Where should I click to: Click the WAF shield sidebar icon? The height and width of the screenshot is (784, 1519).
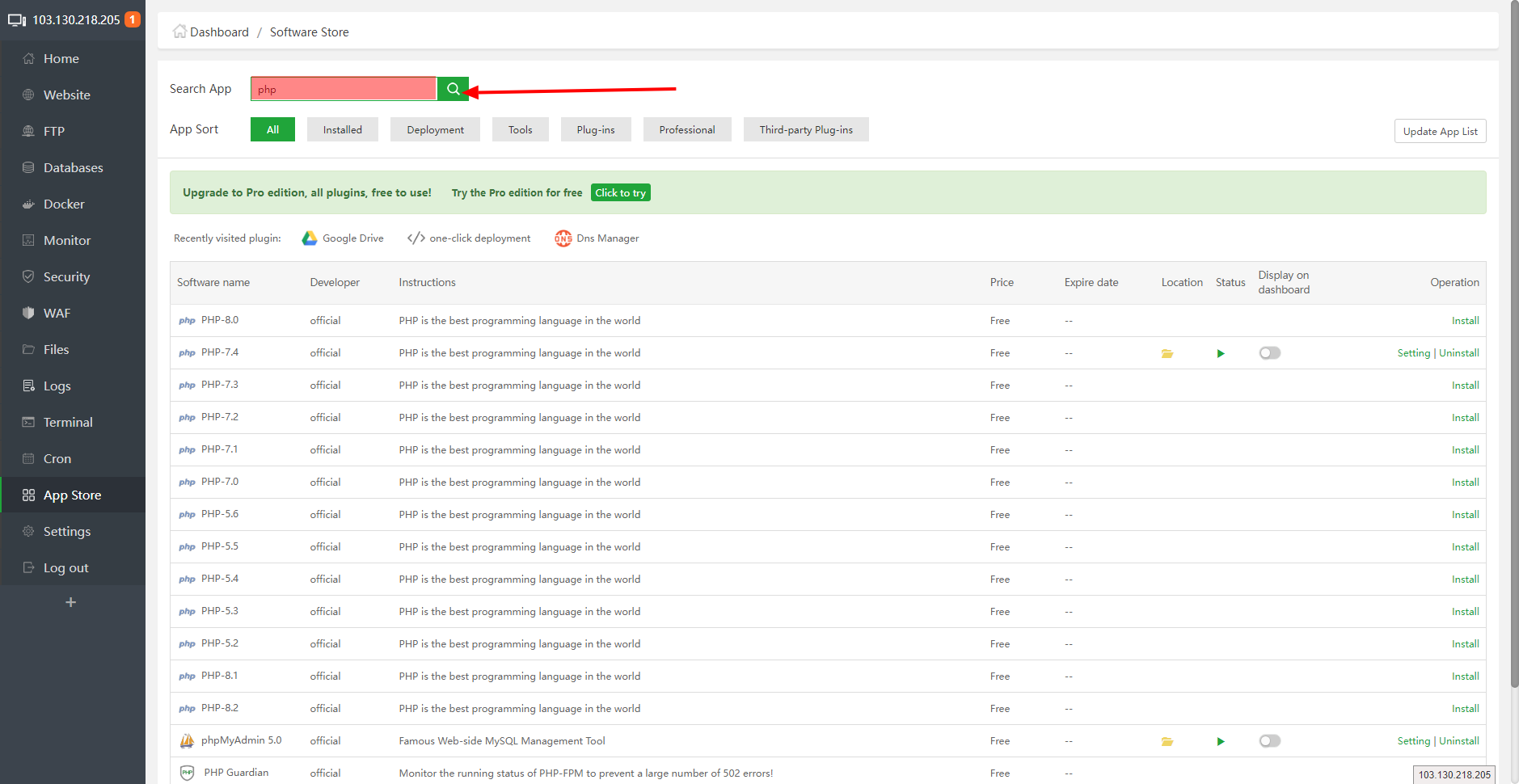click(28, 313)
